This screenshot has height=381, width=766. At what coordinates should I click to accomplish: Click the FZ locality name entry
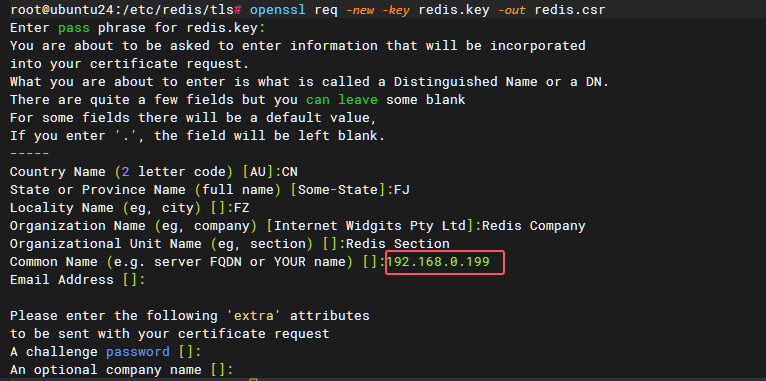click(242, 208)
